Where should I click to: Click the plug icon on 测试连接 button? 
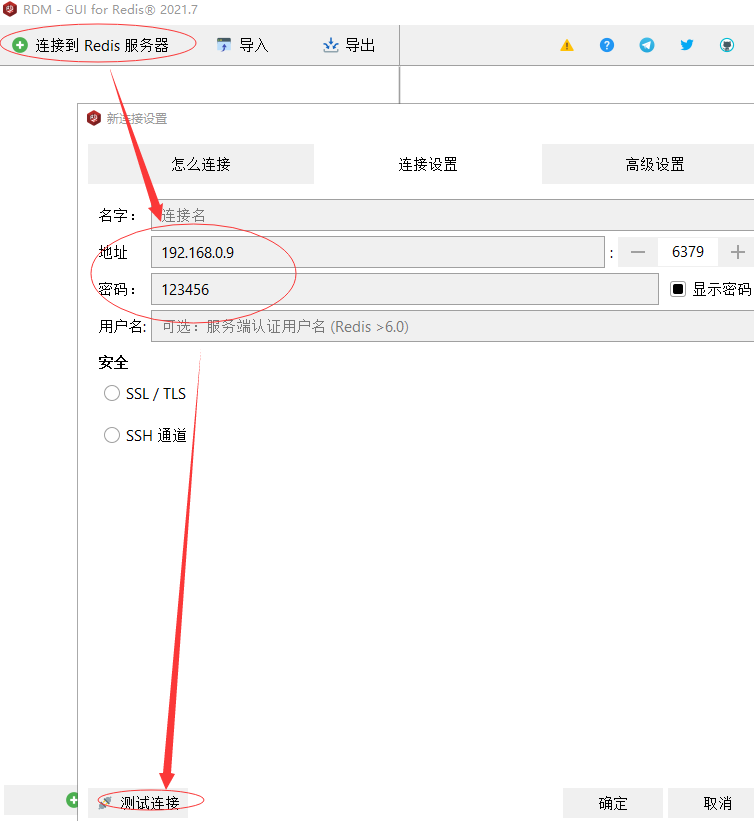(106, 803)
